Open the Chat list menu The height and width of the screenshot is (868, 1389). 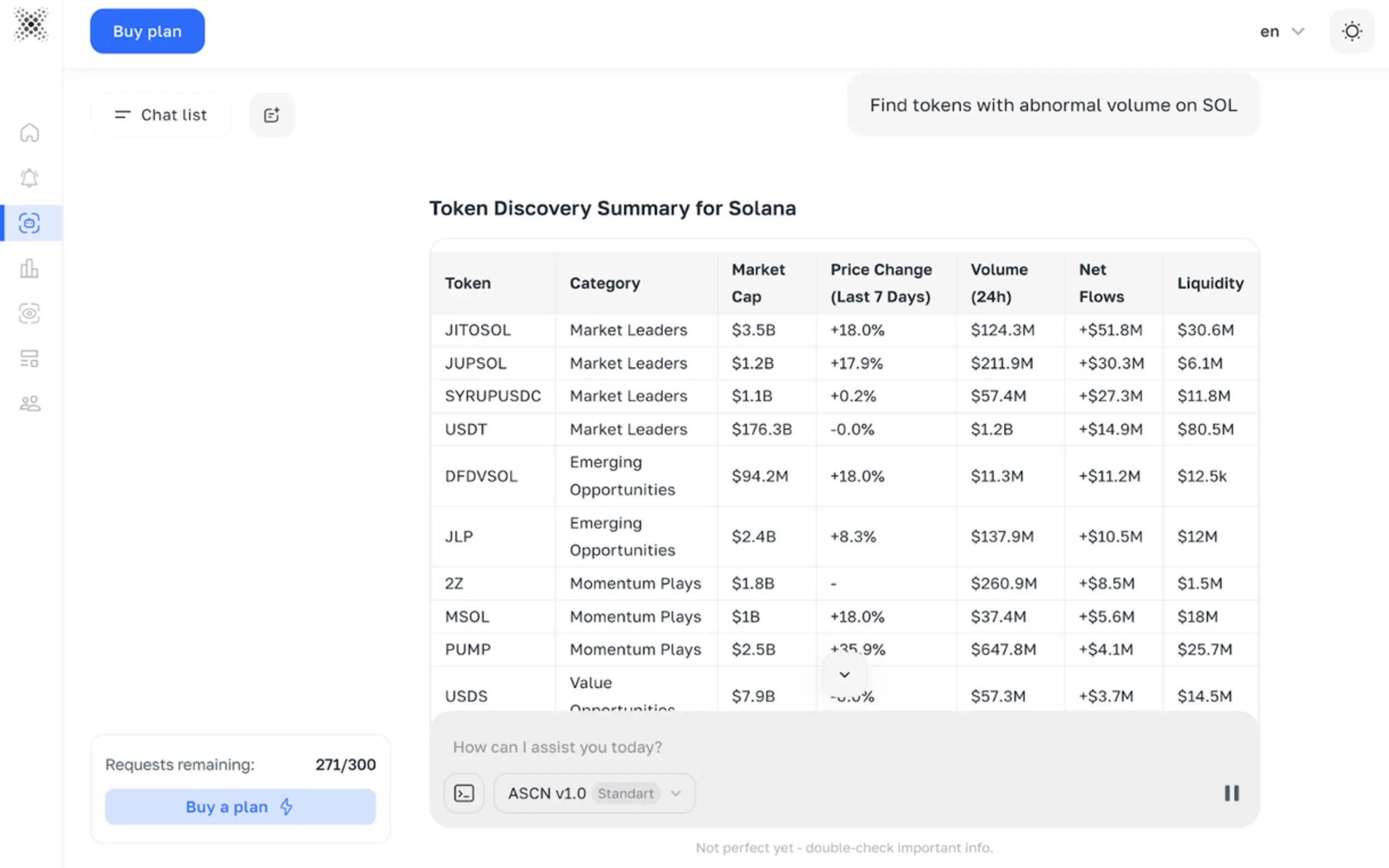coord(161,115)
